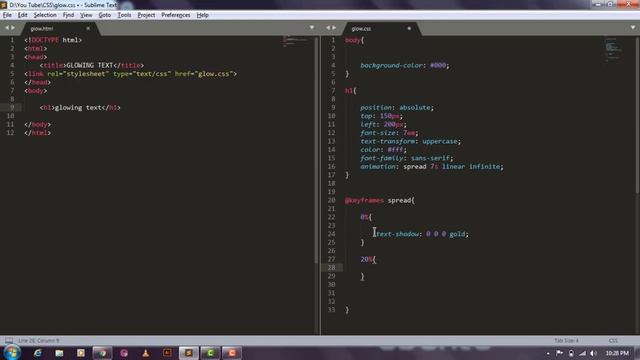Open red Camtasia recorder taskbar icon
The height and width of the screenshot is (360, 640).
coord(232,353)
